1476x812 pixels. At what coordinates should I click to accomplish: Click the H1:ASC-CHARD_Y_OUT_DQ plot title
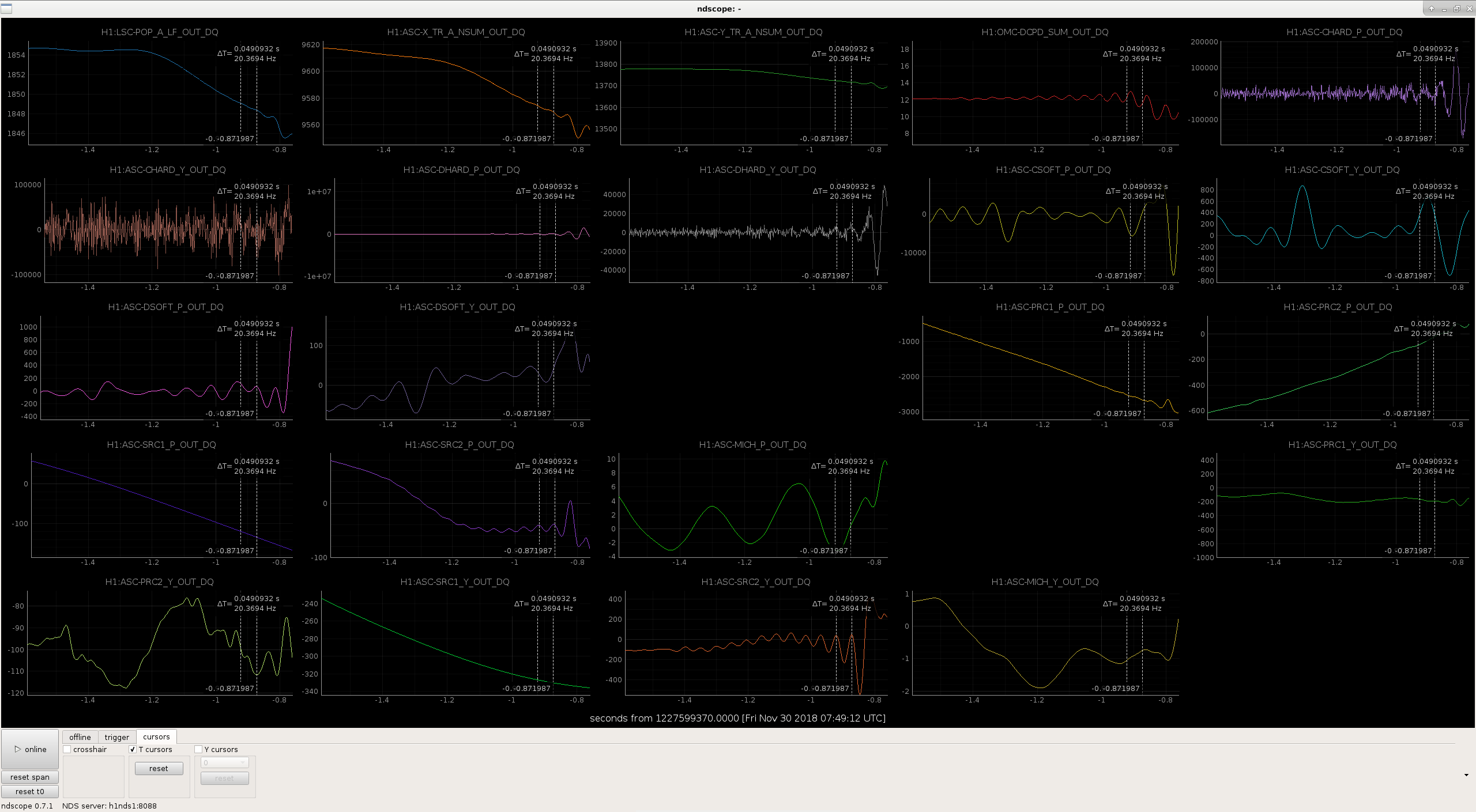[168, 170]
